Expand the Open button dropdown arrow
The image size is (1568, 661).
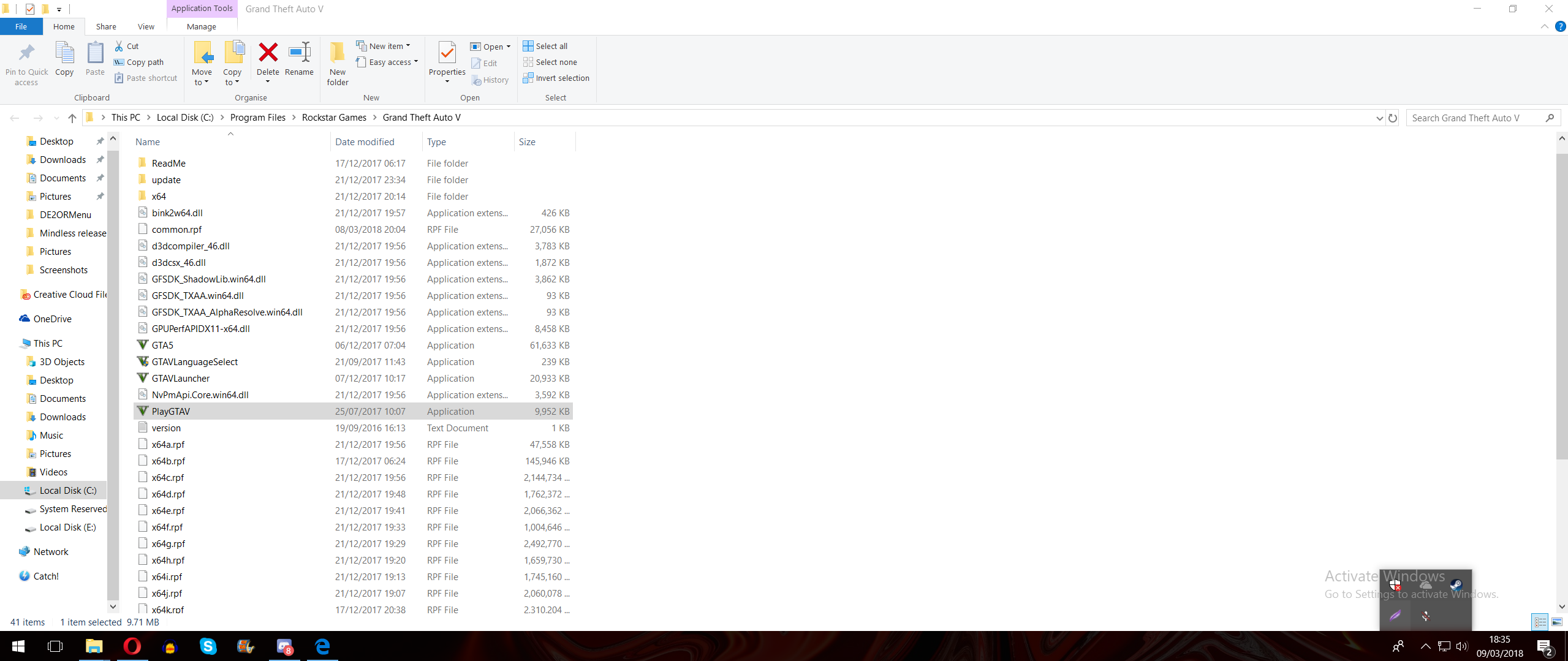click(x=508, y=47)
